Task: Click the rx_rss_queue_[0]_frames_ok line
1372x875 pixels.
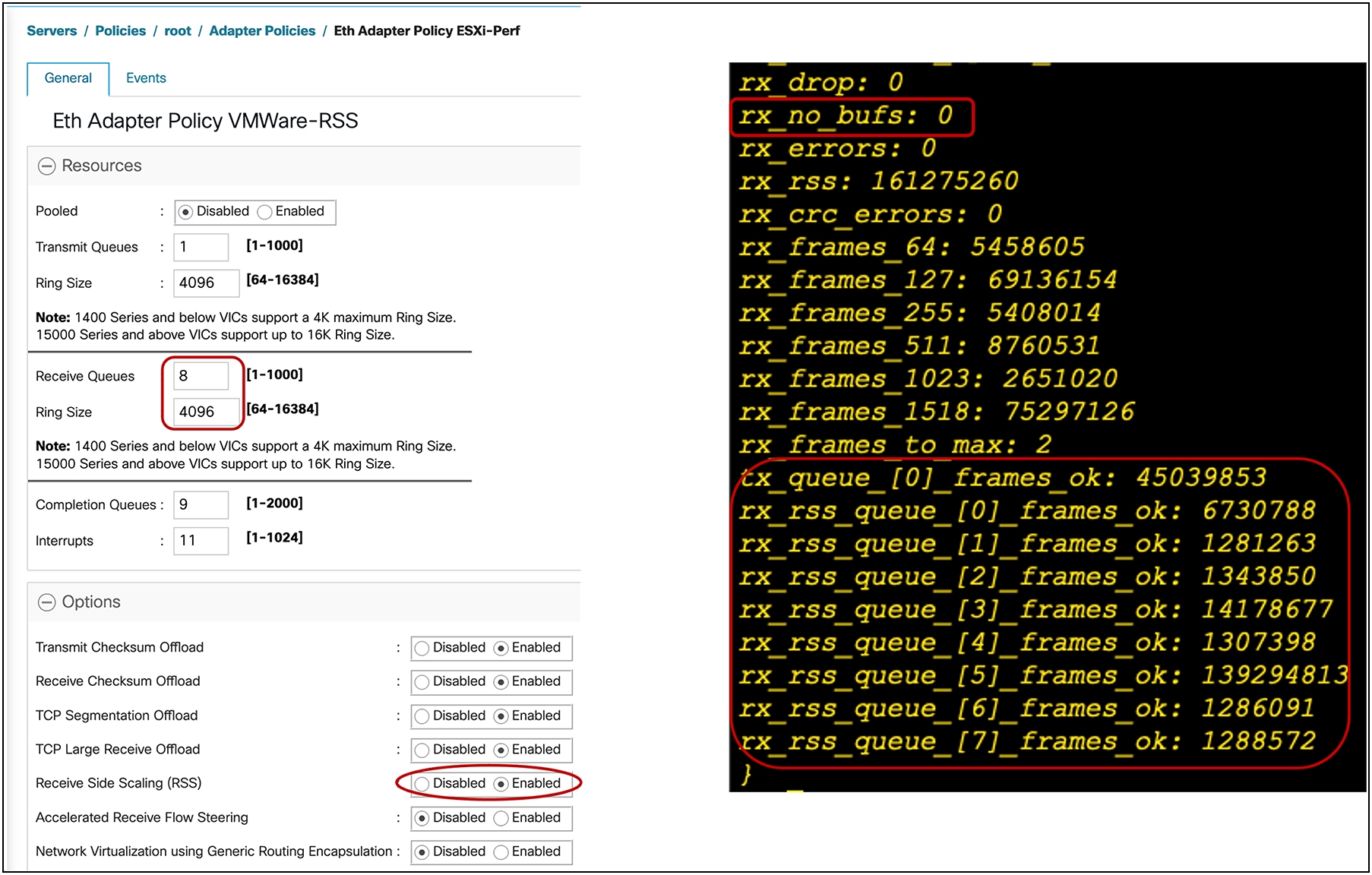Action: [1027, 511]
